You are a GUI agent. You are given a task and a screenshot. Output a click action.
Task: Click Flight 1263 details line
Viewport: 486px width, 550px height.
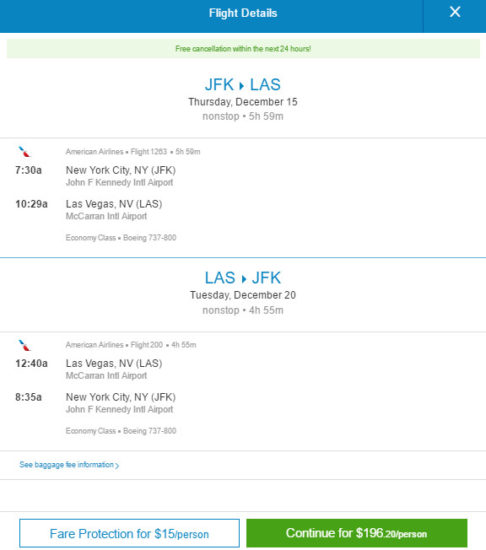pos(133,152)
